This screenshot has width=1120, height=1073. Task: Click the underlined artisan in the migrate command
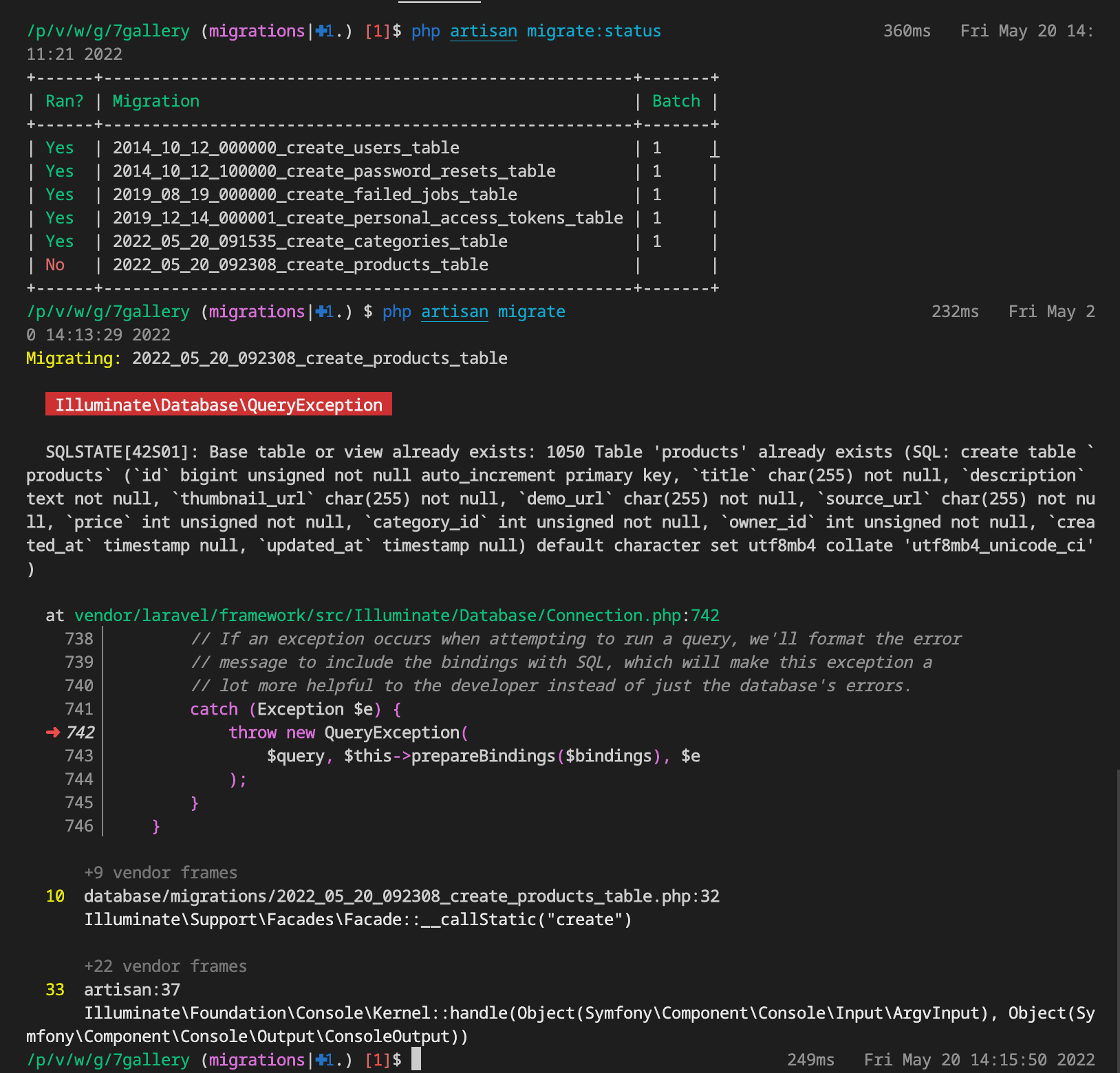[455, 312]
